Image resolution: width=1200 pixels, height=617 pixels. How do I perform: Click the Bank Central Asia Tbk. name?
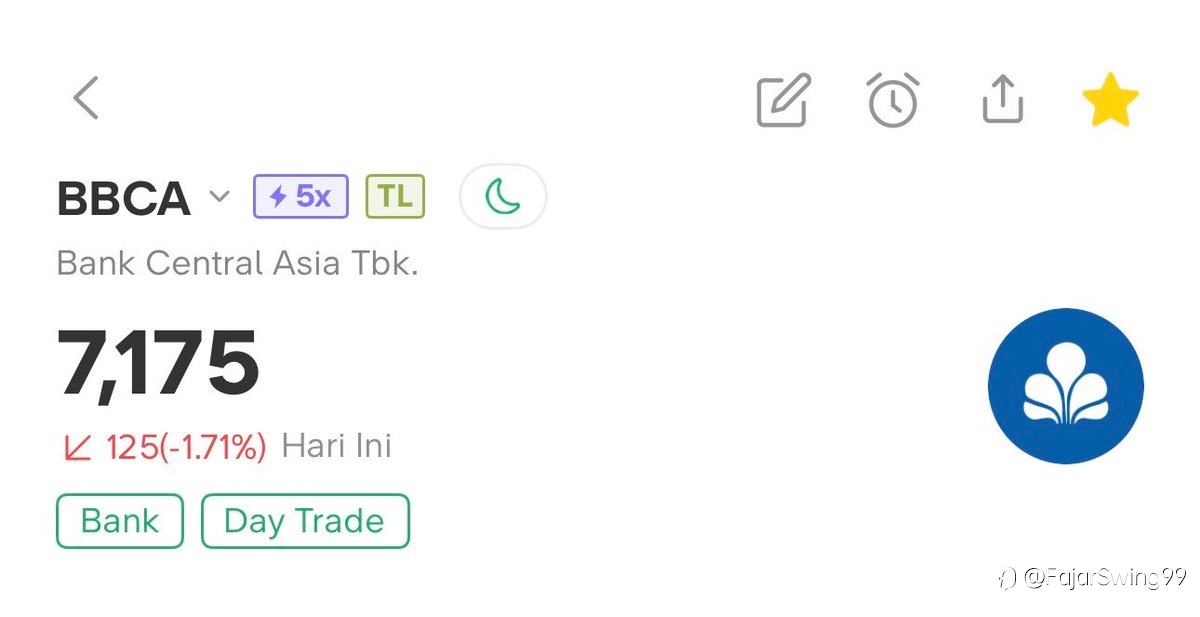237,264
